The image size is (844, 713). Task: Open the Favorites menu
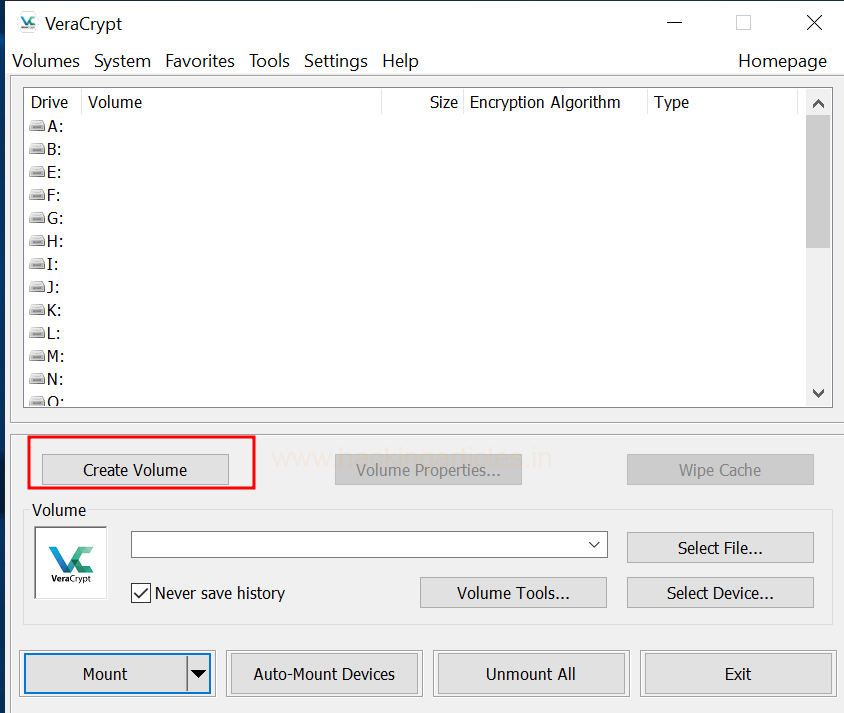(200, 61)
